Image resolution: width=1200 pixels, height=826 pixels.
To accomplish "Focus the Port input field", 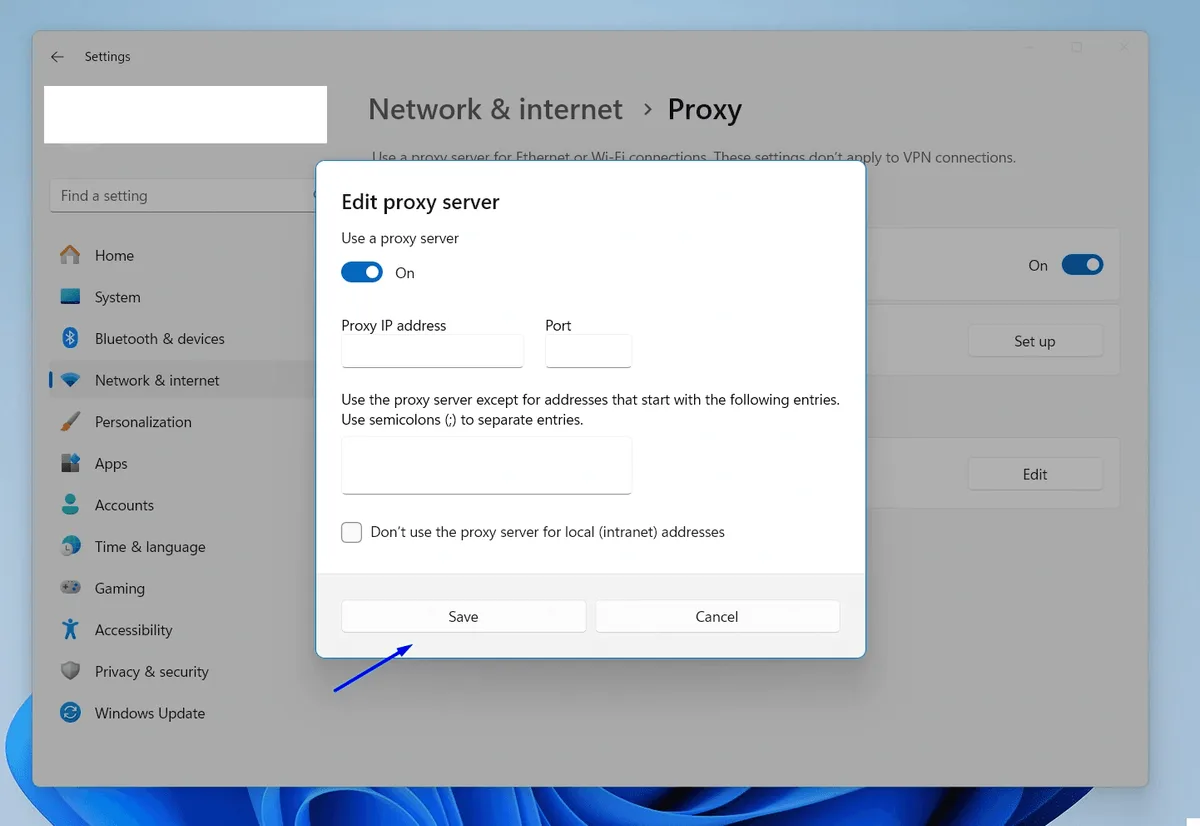I will [x=588, y=351].
